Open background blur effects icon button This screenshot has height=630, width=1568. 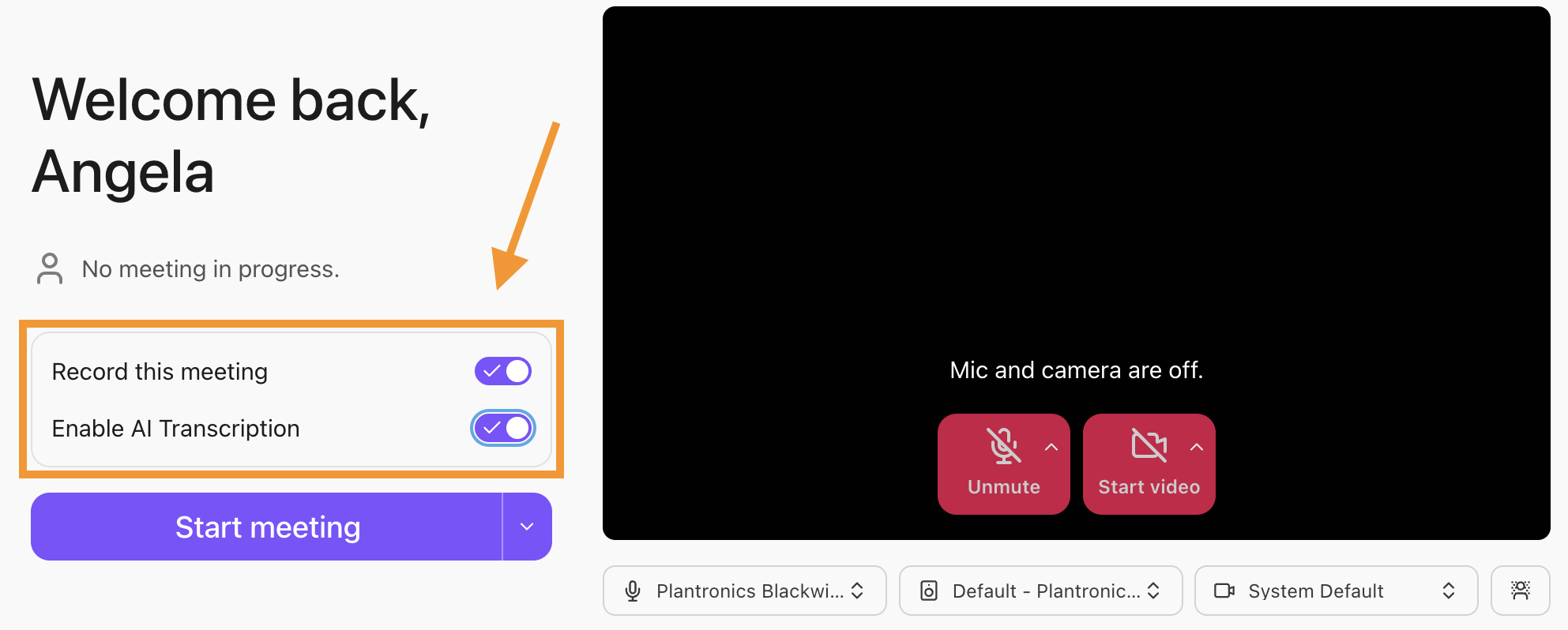1520,591
